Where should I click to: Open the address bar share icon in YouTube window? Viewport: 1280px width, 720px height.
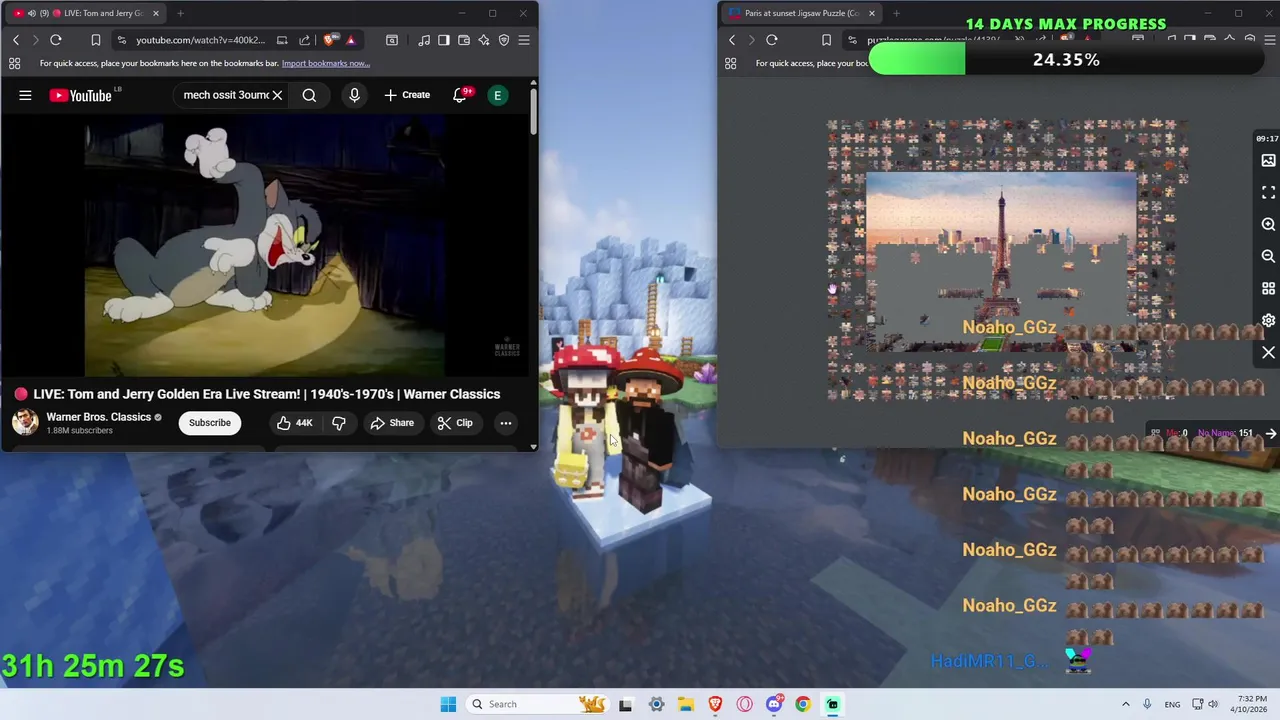click(304, 40)
